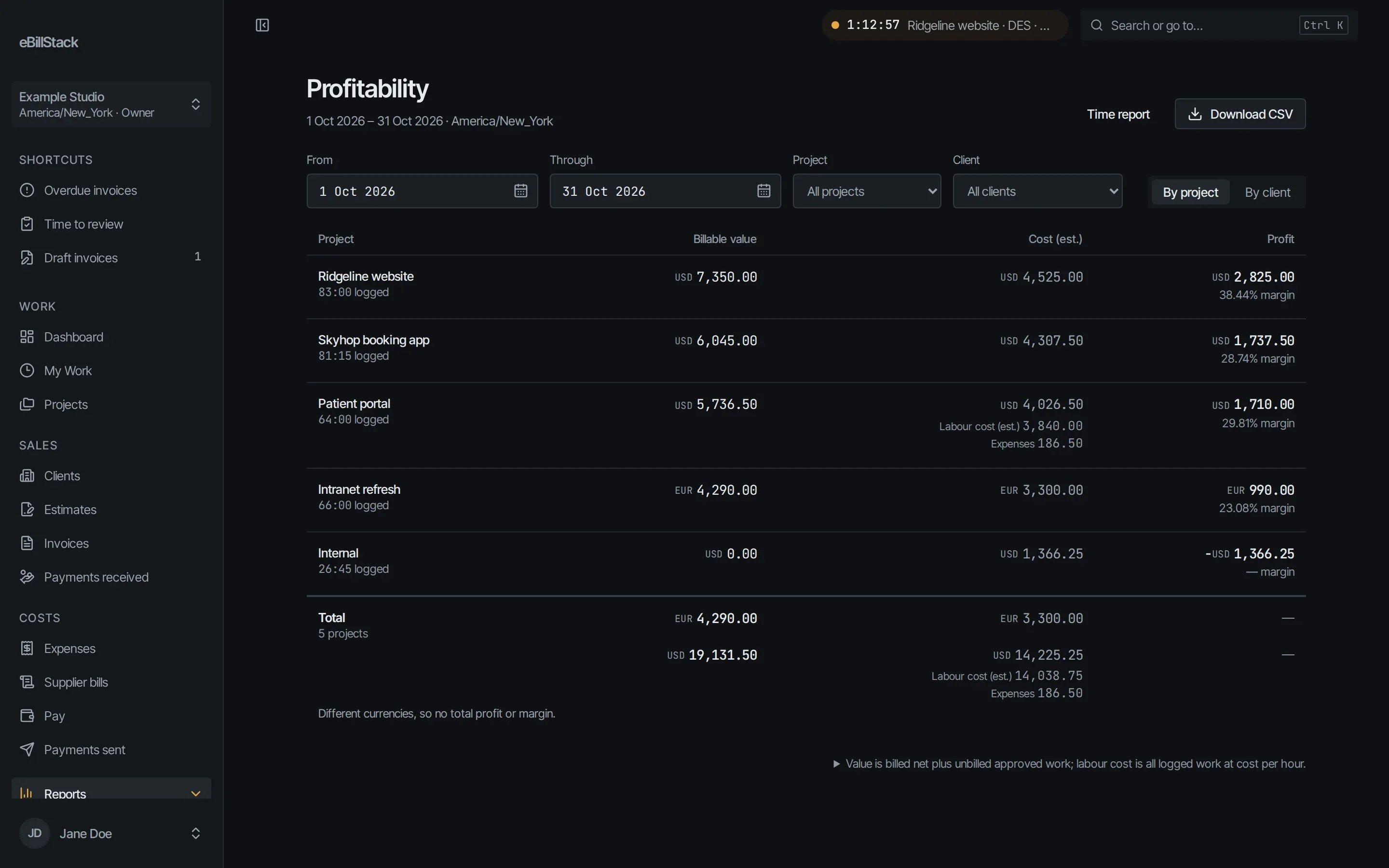Click the Expenses receipt icon
This screenshot has height=868, width=1389.
[27, 648]
